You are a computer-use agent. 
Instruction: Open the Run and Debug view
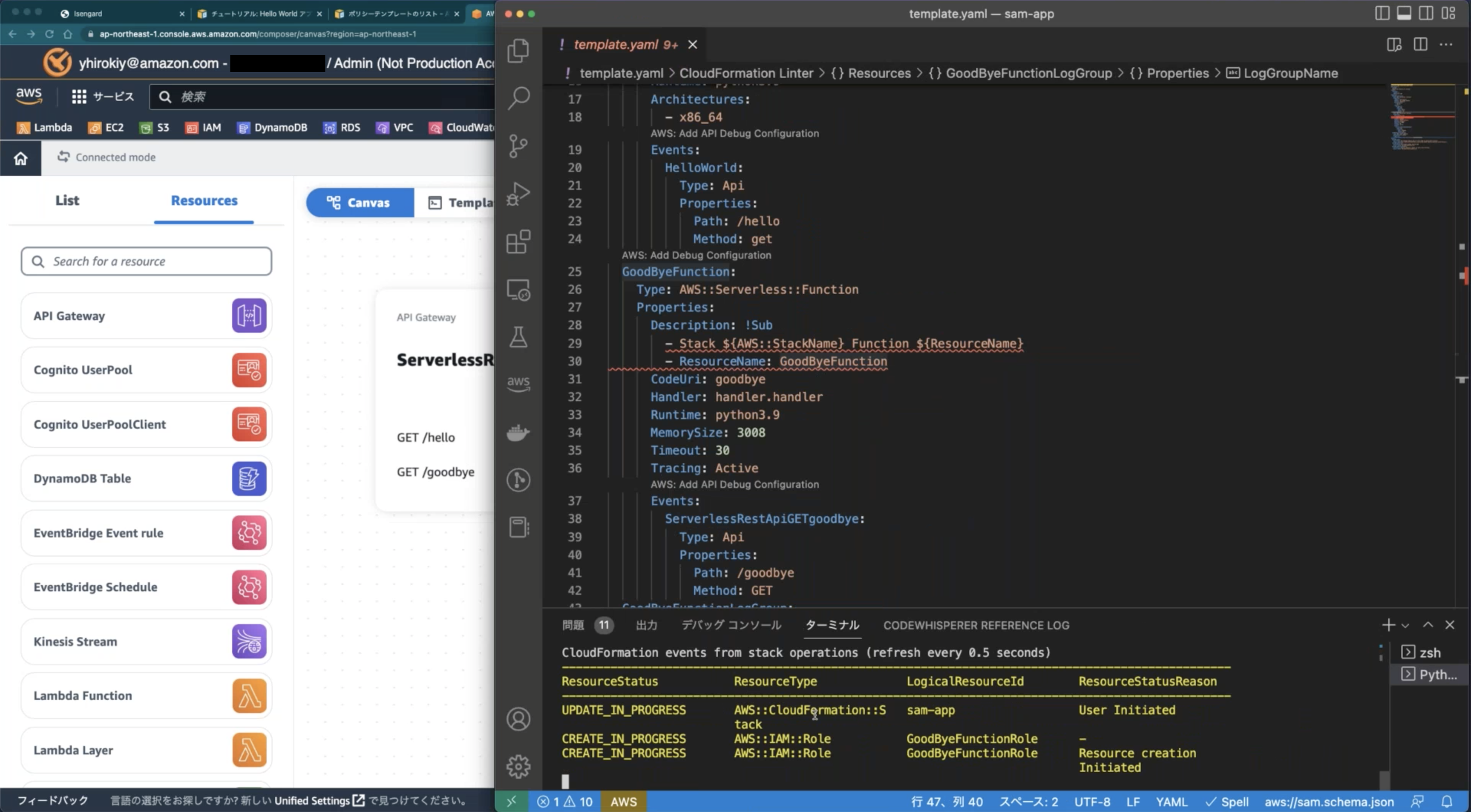click(x=518, y=194)
